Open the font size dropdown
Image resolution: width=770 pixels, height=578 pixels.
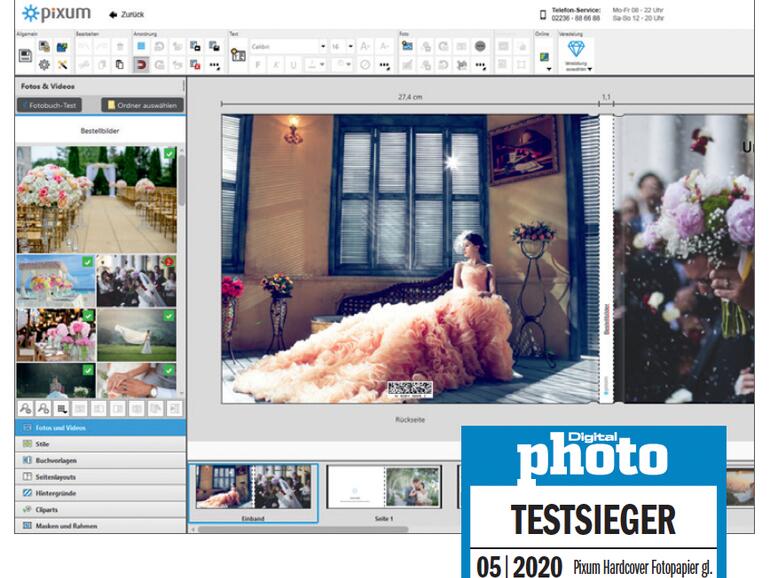pos(349,46)
